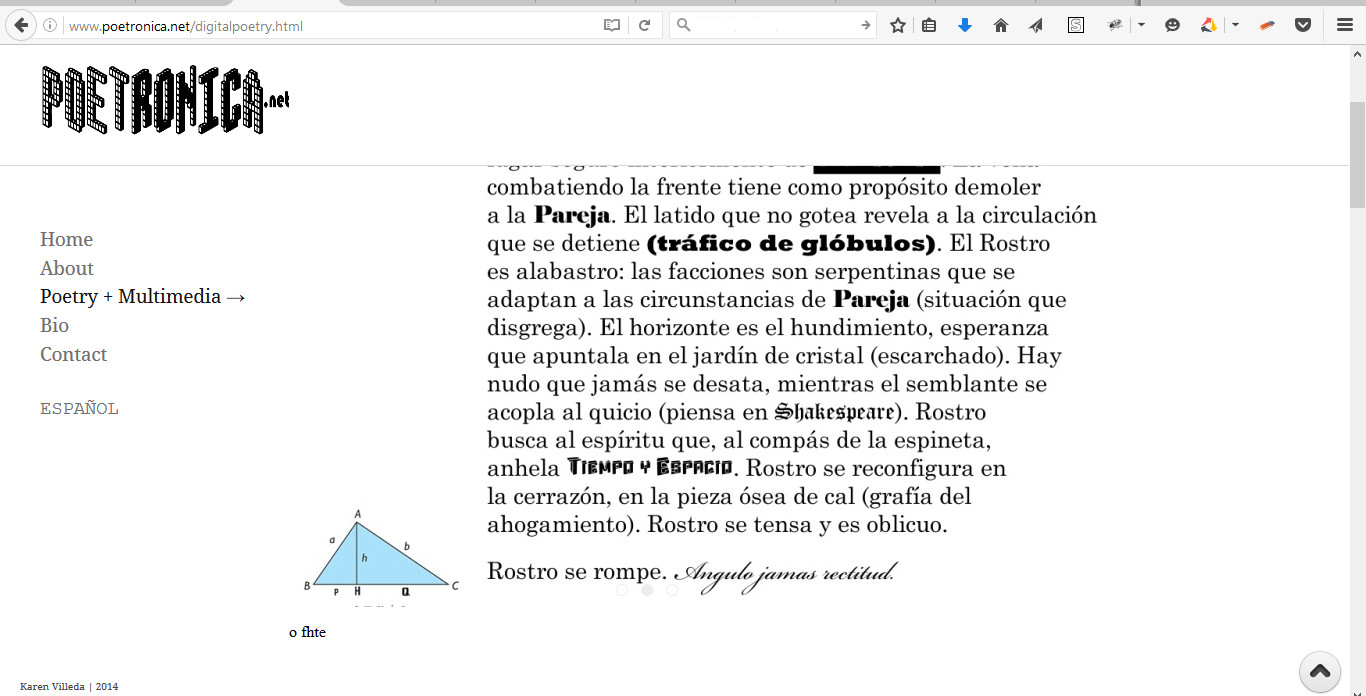Open the Contact page link
The height and width of the screenshot is (696, 1366).
(x=73, y=354)
